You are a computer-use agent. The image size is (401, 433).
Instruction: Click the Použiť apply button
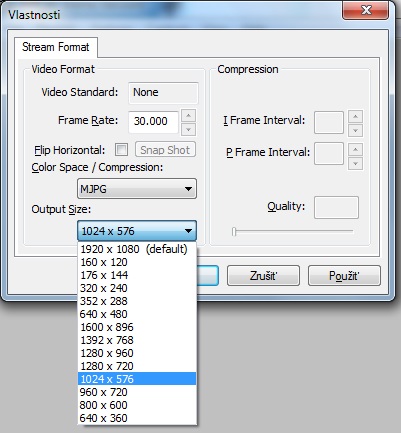[x=344, y=276]
